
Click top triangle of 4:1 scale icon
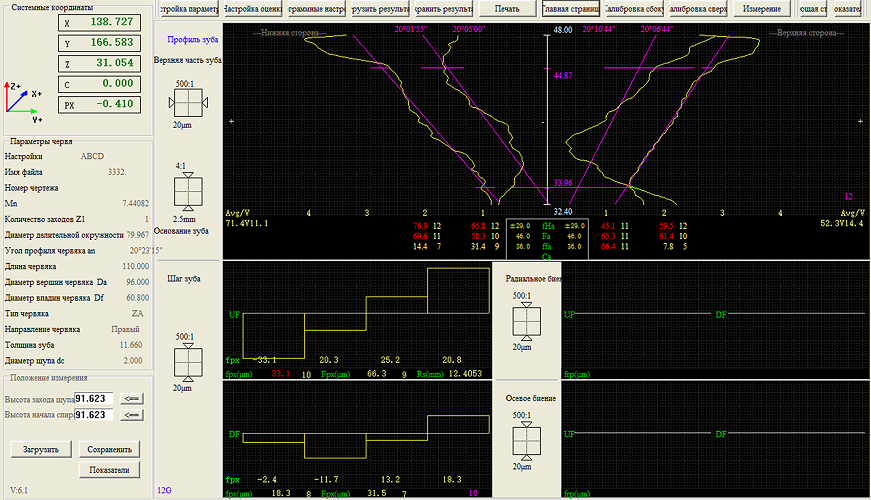188,174
